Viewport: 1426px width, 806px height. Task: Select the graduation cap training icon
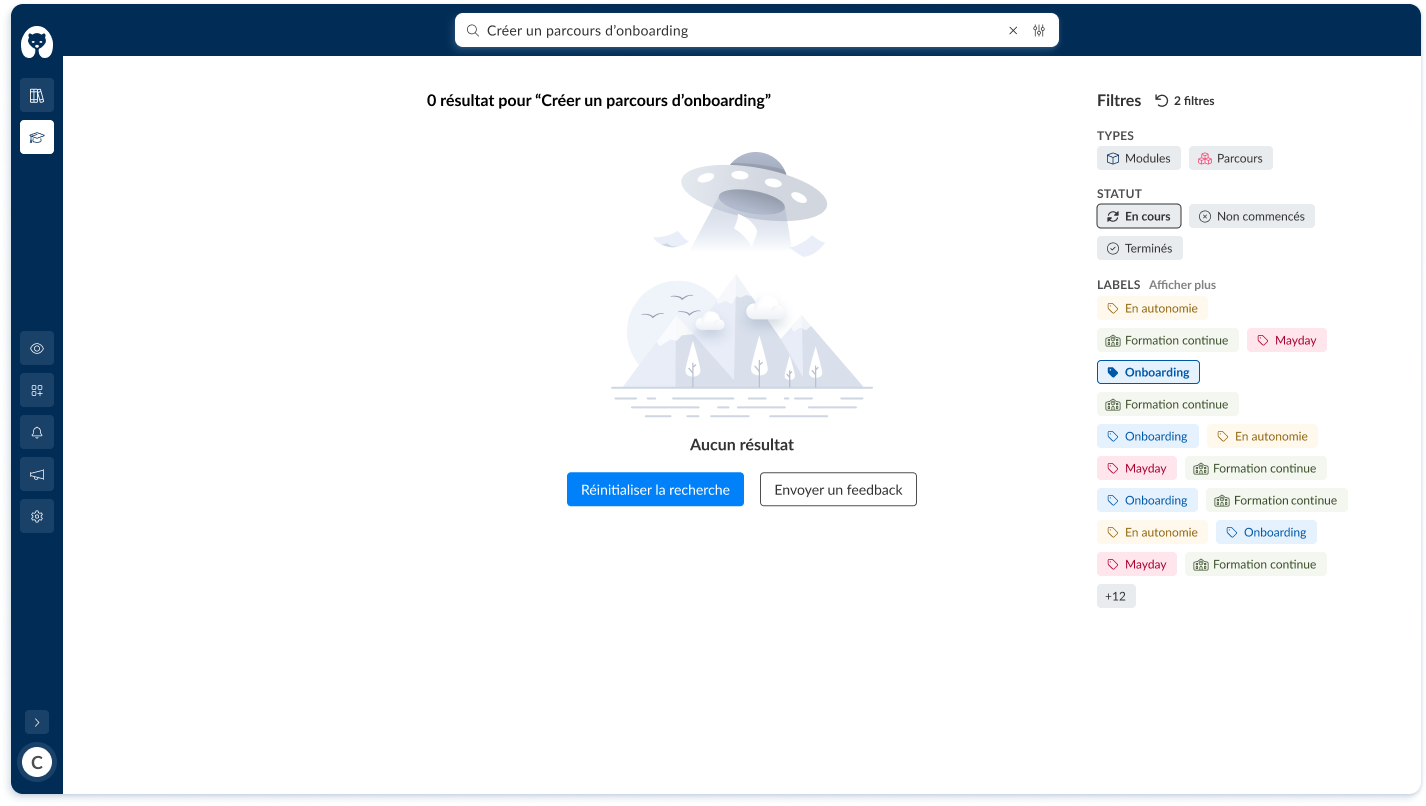(x=37, y=137)
